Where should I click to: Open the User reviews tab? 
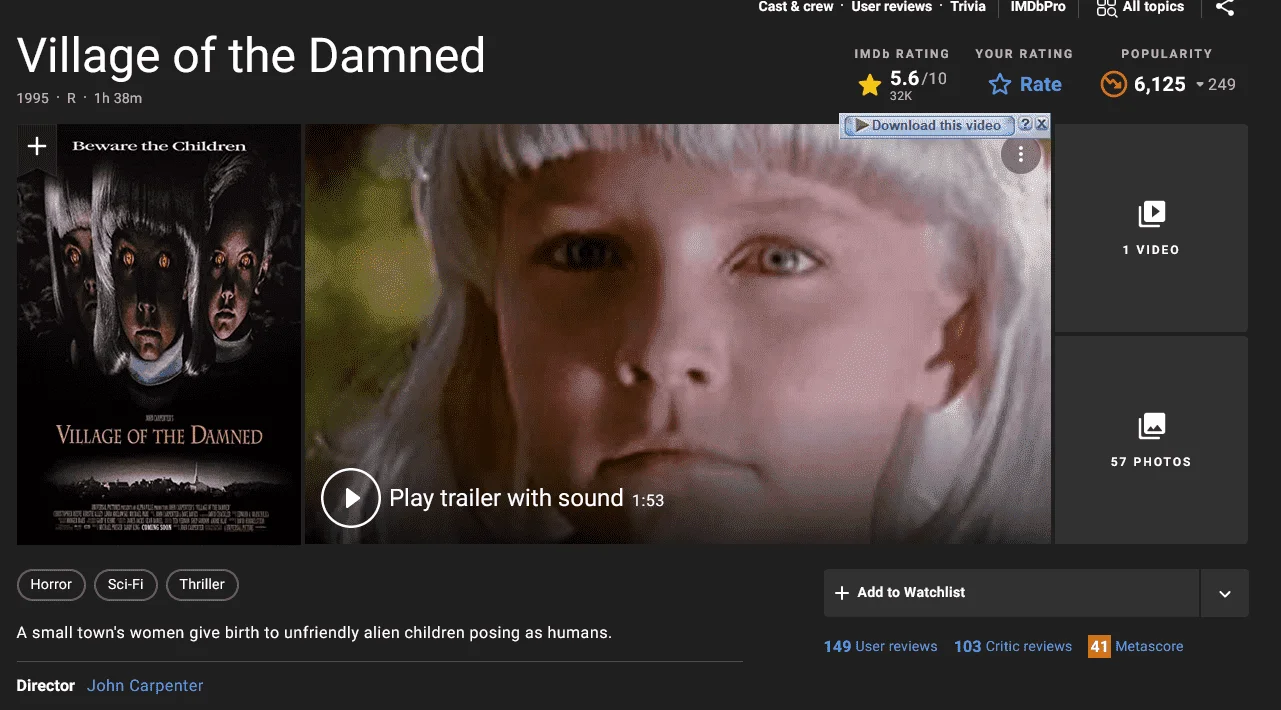point(891,7)
